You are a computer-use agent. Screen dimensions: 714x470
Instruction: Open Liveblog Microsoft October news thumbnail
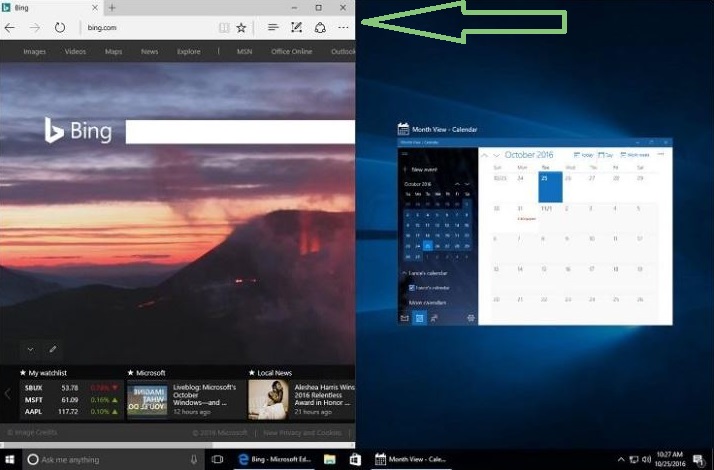147,400
